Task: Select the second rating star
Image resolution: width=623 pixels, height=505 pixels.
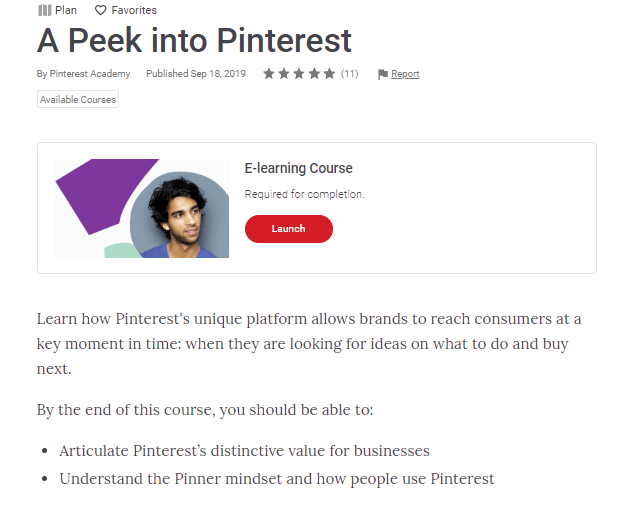Action: click(284, 74)
